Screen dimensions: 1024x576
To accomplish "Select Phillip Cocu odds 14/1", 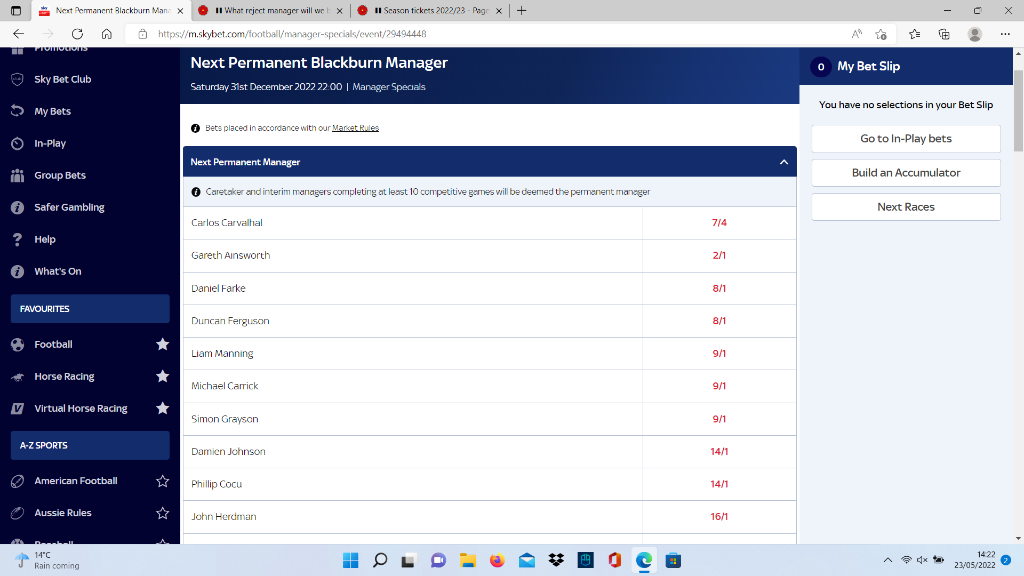I will 719,484.
